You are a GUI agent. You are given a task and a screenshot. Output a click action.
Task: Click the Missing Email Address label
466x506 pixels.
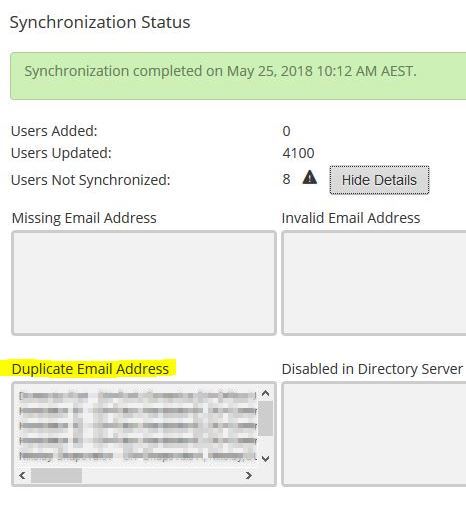pos(84,218)
